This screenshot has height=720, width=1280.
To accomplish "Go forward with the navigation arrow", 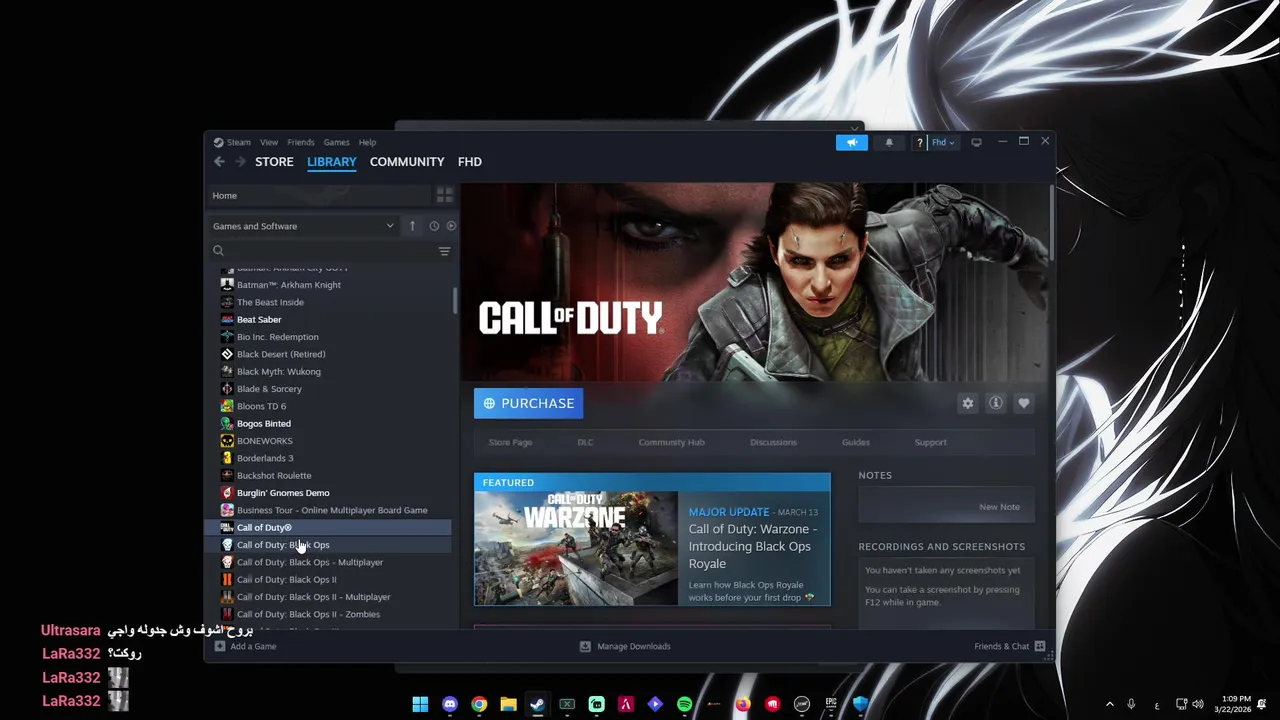I will [240, 161].
